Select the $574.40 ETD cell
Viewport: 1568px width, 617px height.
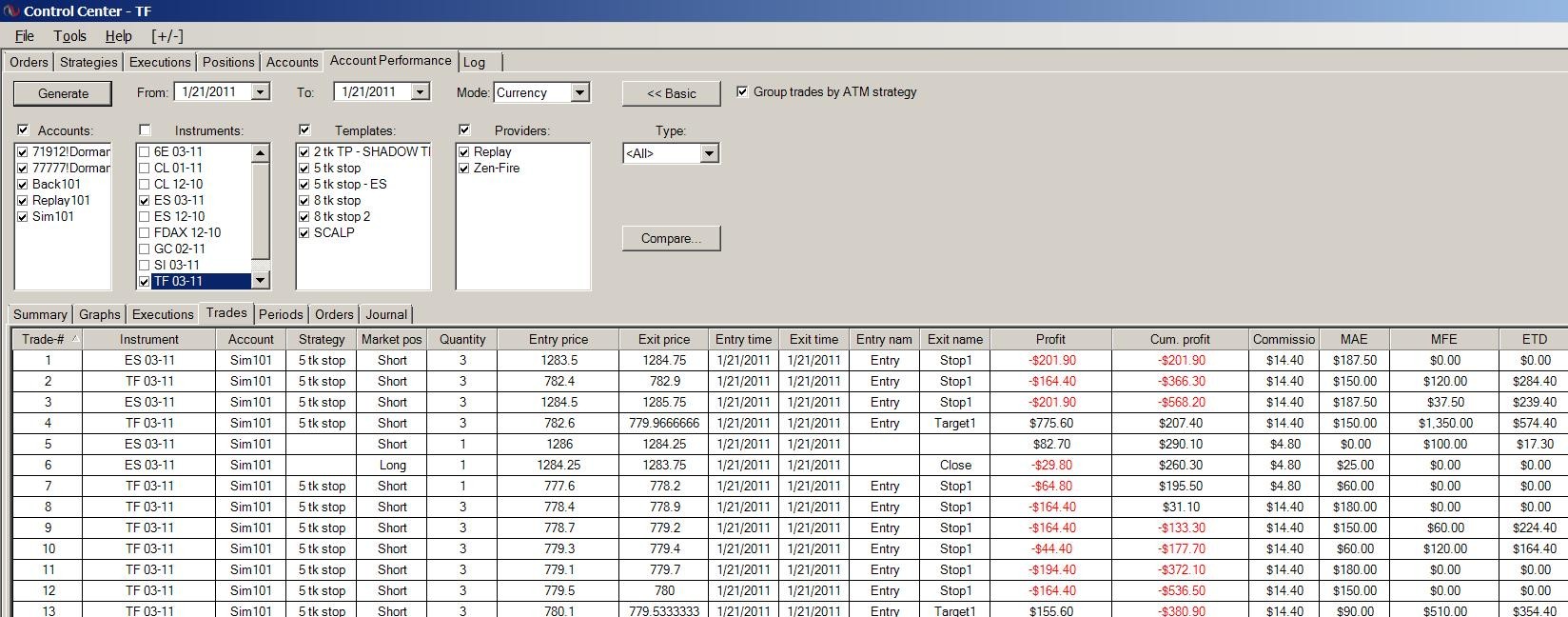1534,423
